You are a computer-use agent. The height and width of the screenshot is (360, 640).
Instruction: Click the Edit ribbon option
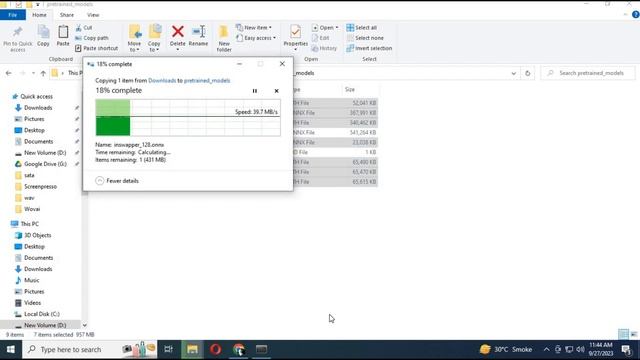(x=321, y=38)
